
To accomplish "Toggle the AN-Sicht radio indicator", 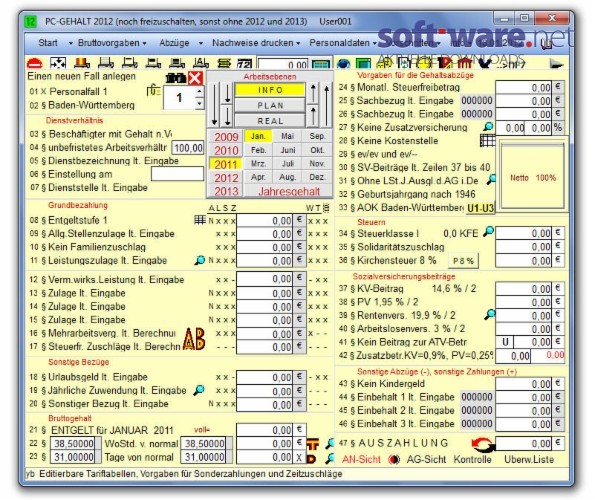I will pyautogui.click(x=394, y=460).
